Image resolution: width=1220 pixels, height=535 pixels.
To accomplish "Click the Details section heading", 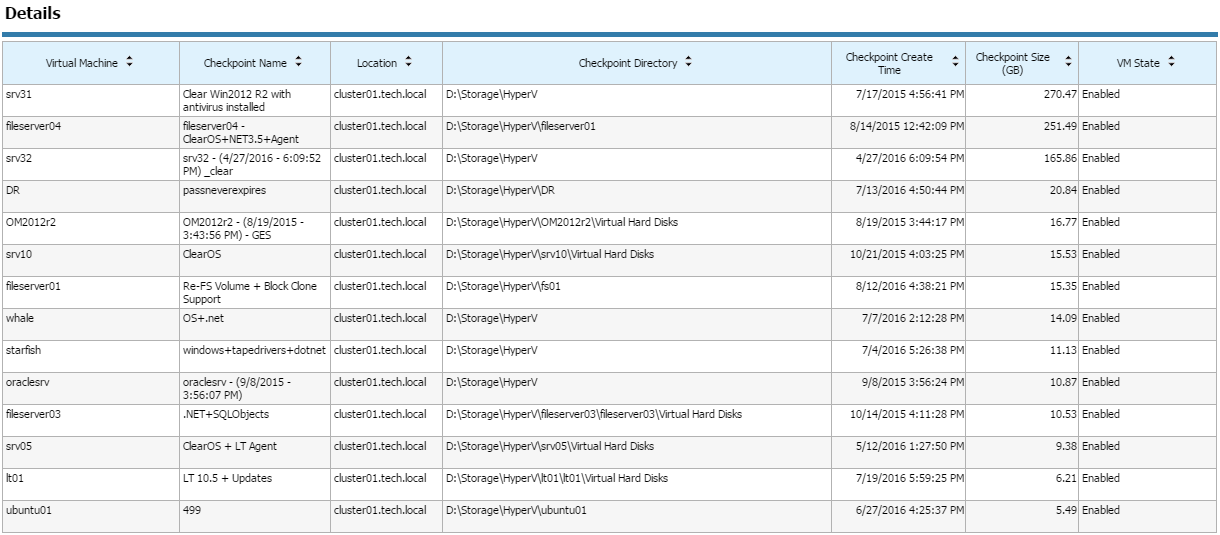I will pyautogui.click(x=33, y=14).
